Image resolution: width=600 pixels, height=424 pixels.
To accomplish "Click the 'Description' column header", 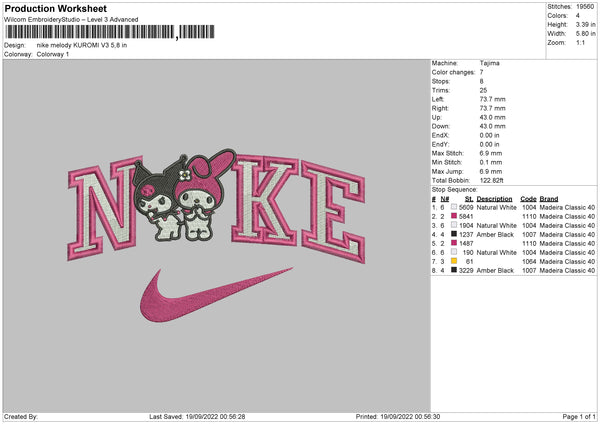I will click(x=494, y=199).
